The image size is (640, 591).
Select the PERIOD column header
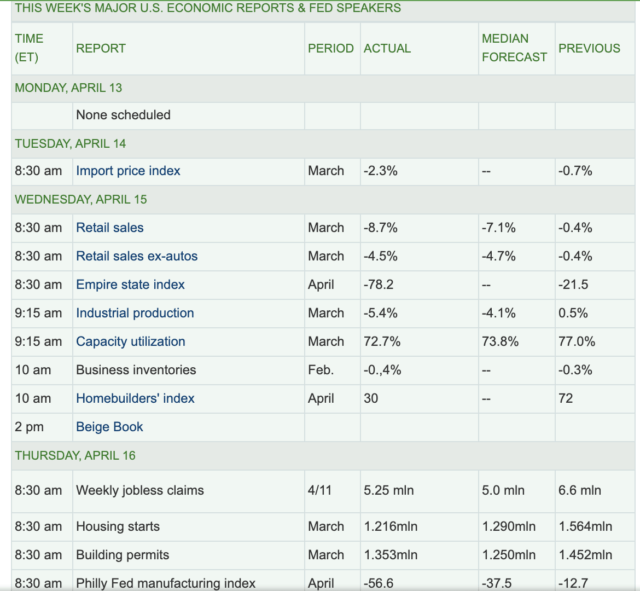(330, 48)
